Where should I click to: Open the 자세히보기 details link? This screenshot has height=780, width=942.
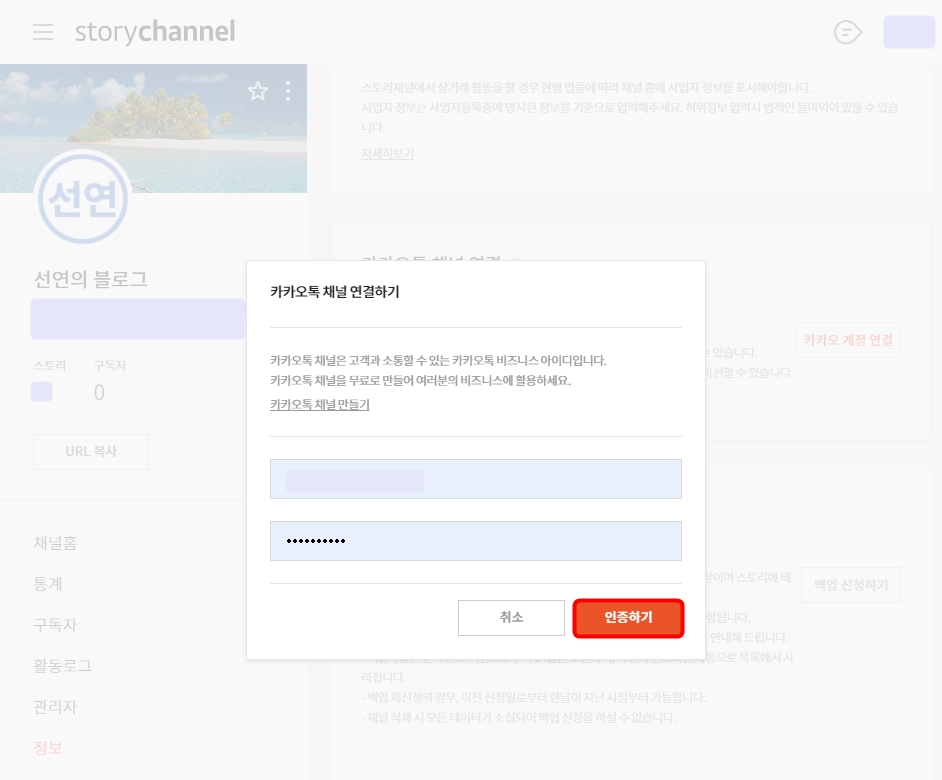click(387, 152)
